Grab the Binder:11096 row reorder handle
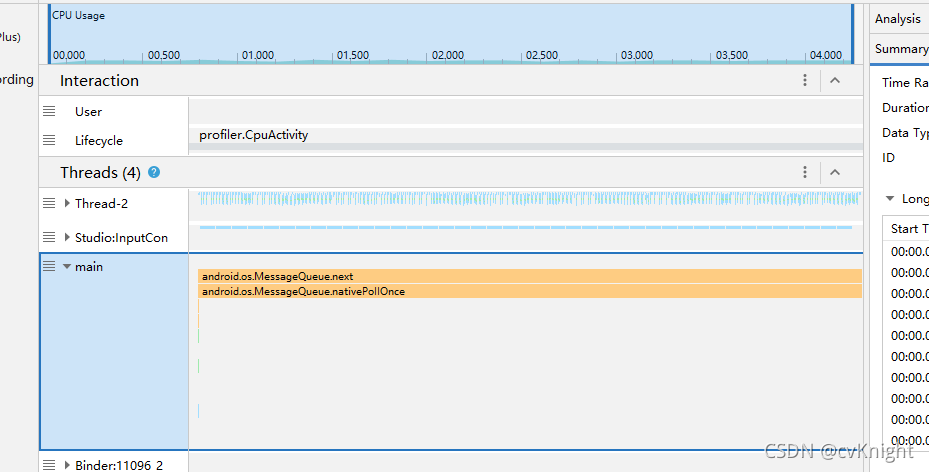The width and height of the screenshot is (929, 472). (49, 465)
